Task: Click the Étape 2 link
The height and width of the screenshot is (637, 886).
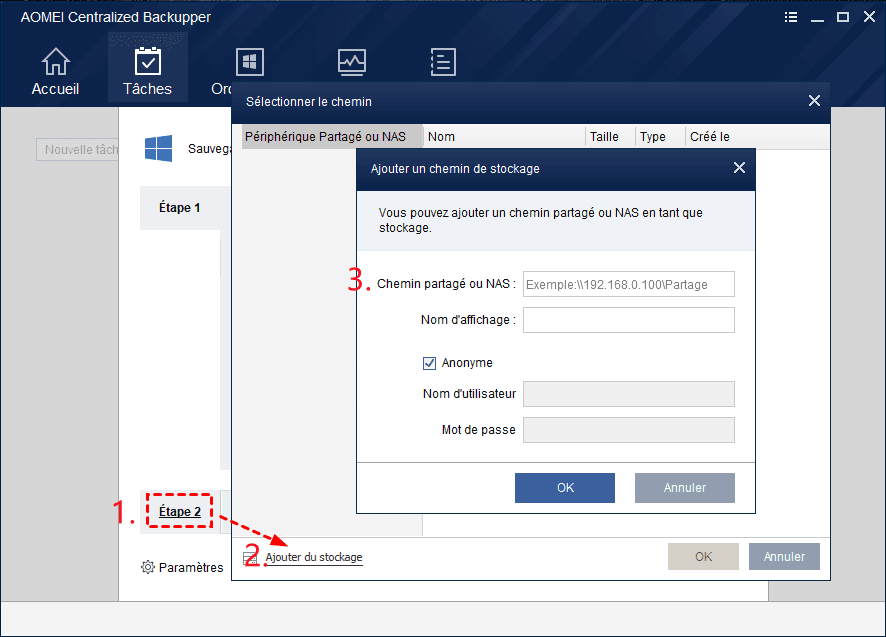Action: 180,512
